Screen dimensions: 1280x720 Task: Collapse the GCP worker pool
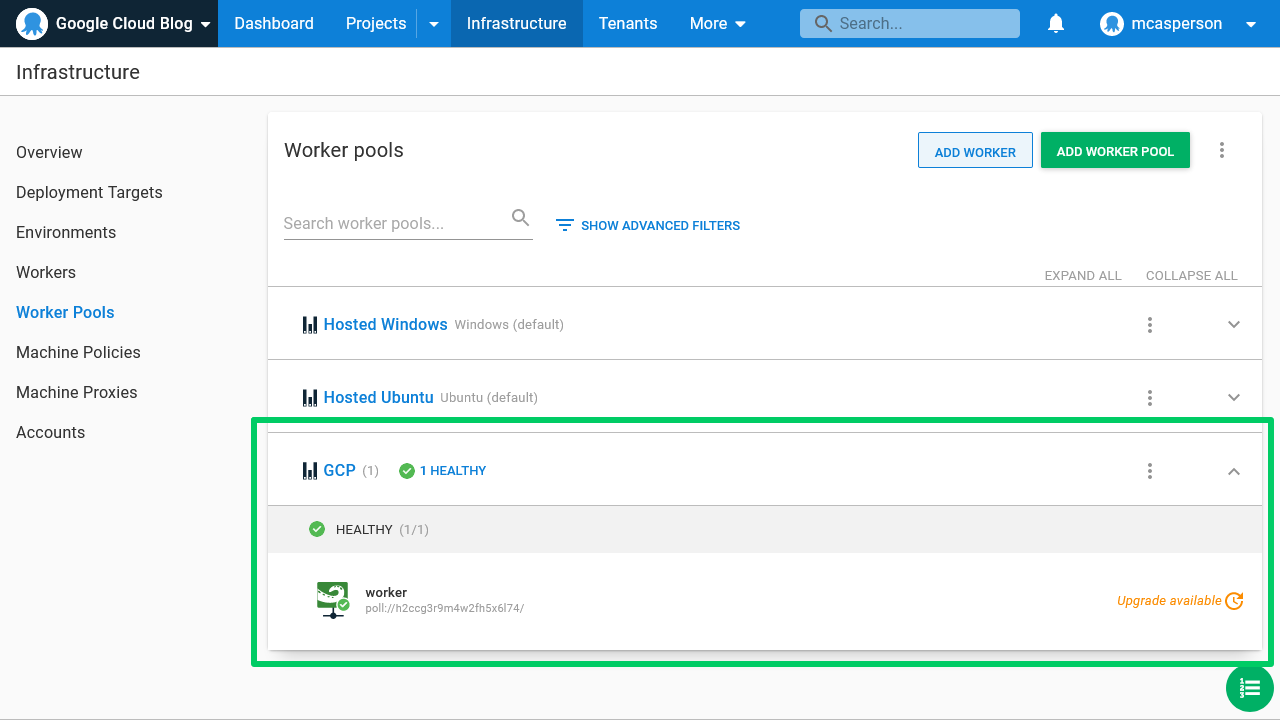point(1233,470)
